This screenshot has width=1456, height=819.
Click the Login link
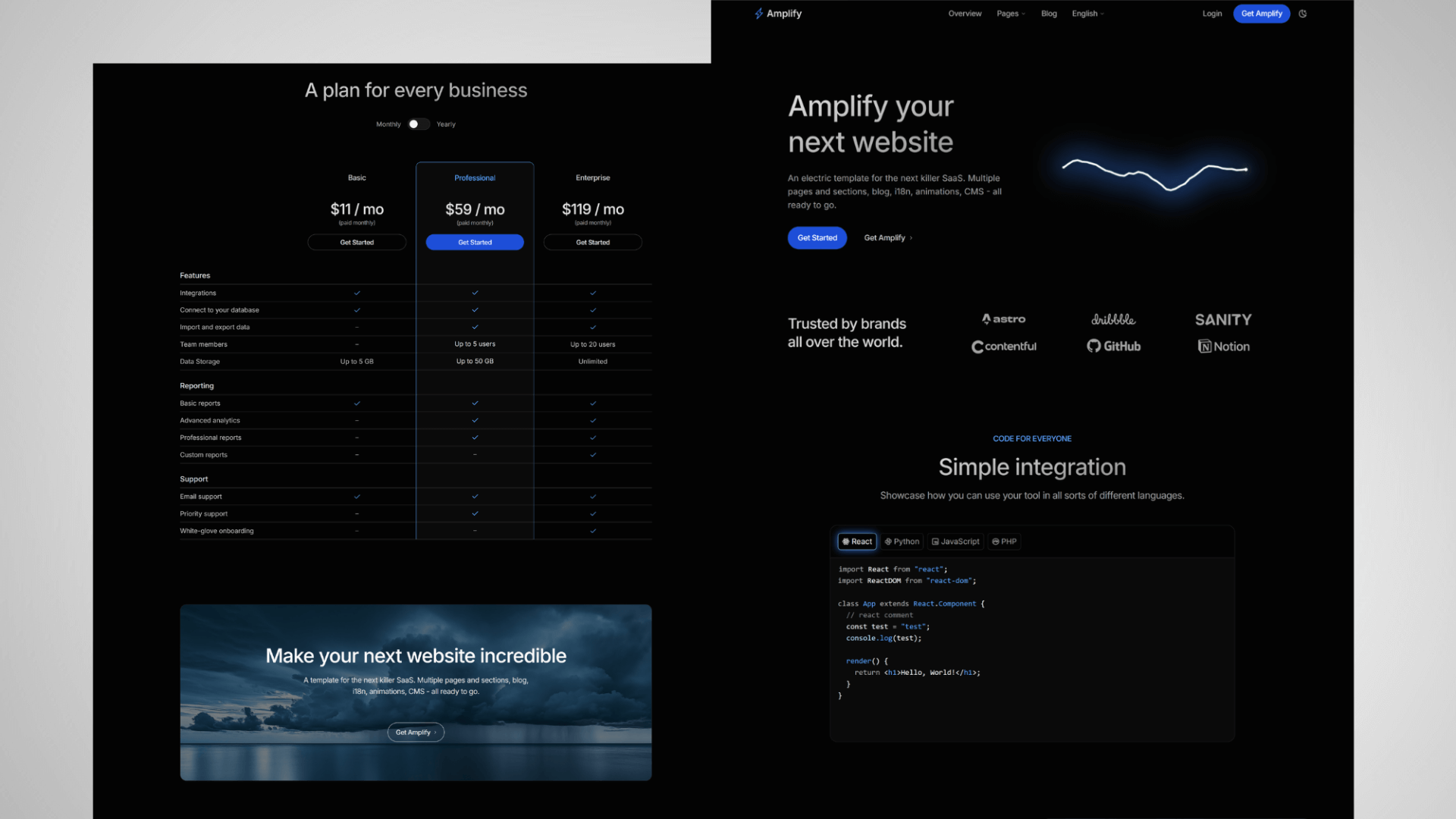[x=1212, y=14]
